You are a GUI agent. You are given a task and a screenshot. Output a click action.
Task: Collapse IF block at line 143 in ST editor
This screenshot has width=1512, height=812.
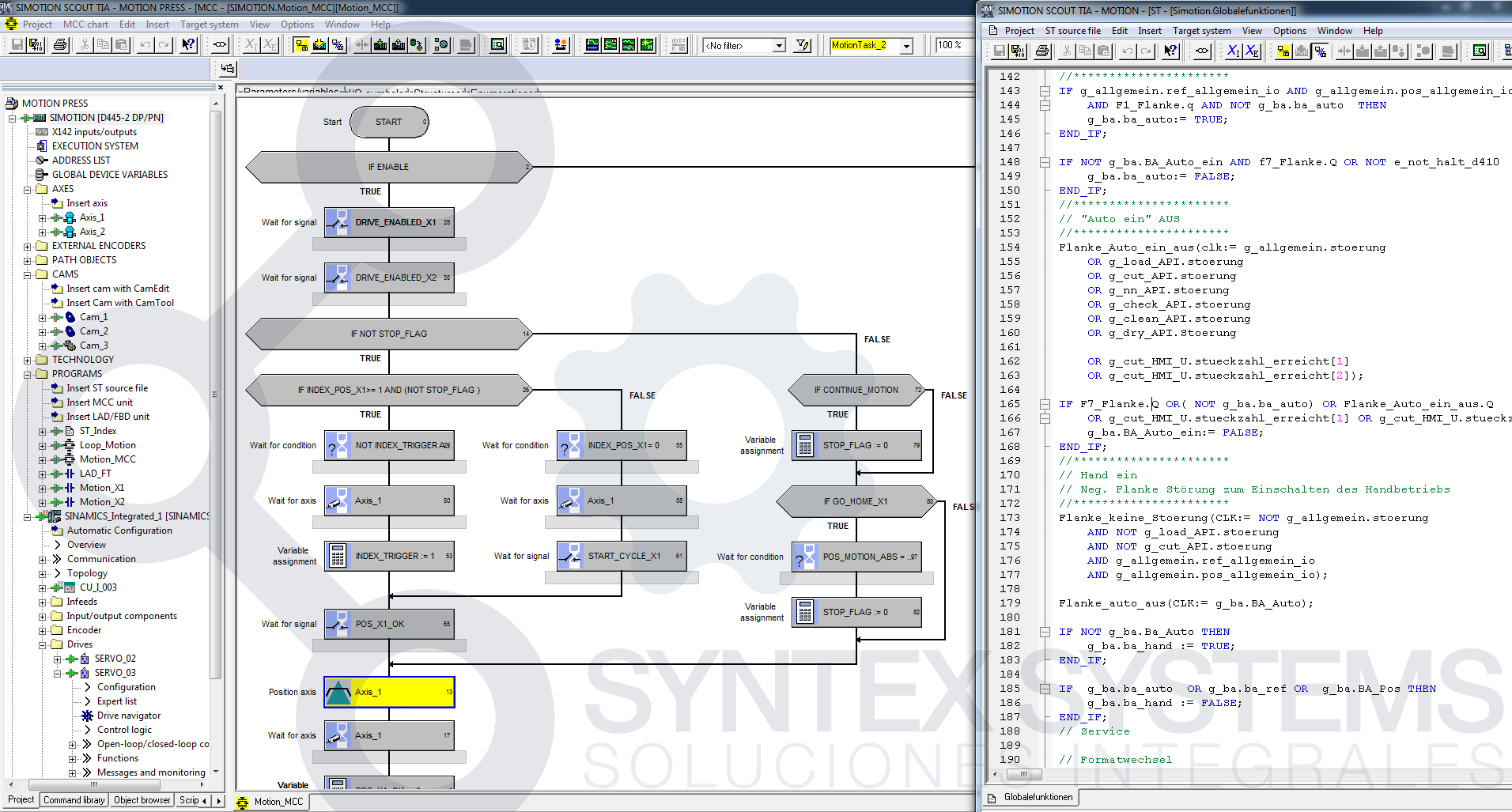pos(1045,91)
